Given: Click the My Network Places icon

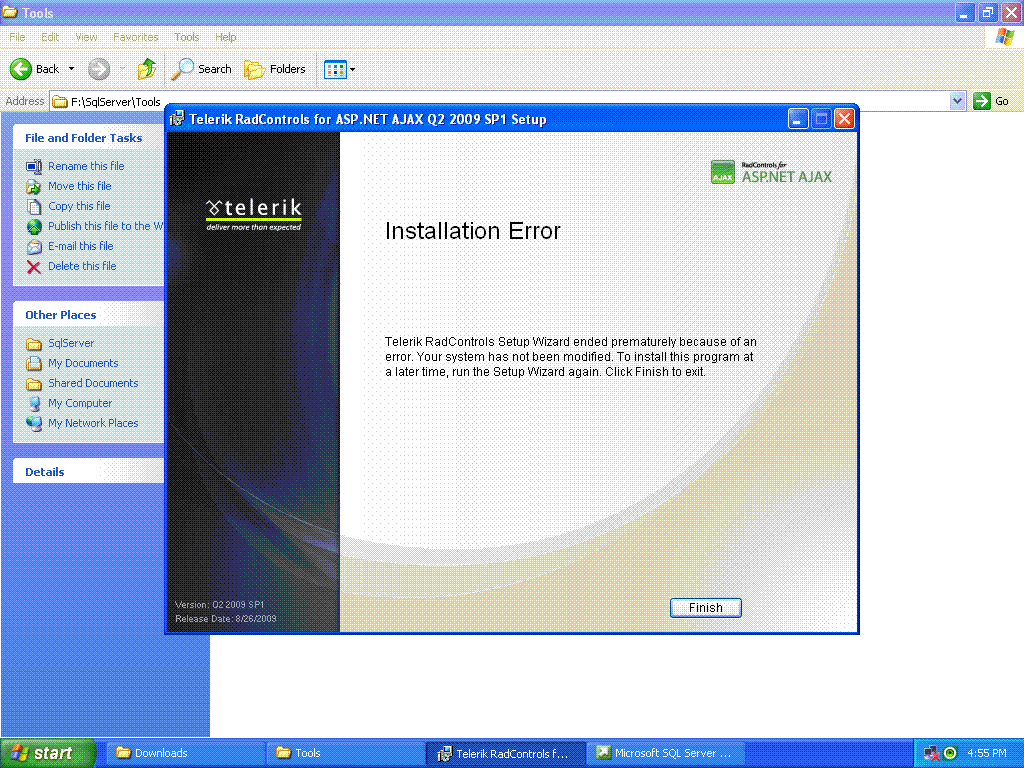Looking at the screenshot, I should pyautogui.click(x=34, y=424).
